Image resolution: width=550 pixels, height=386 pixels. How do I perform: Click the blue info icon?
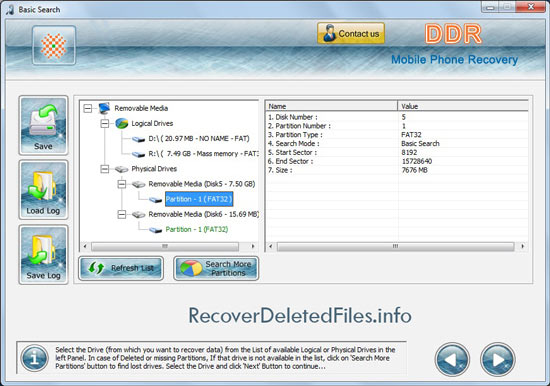(x=34, y=358)
